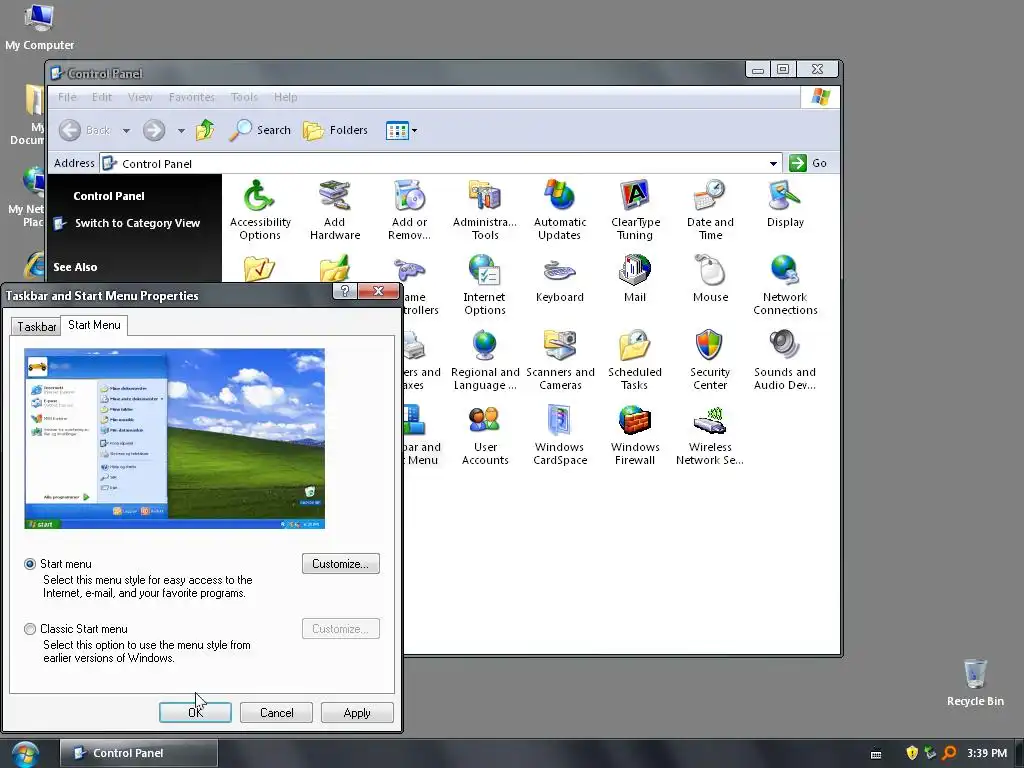
Task: Click the magnifier icon in system tray
Action: (x=950, y=753)
